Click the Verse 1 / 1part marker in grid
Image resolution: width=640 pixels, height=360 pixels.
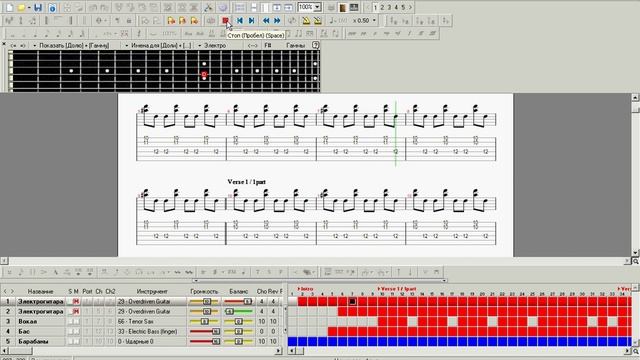397,289
